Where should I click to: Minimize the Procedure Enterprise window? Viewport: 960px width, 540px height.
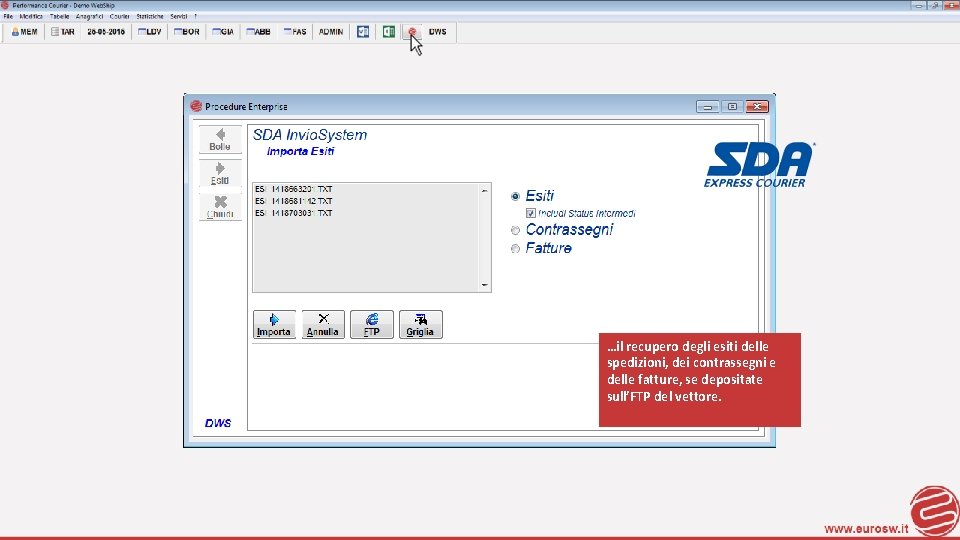(708, 107)
